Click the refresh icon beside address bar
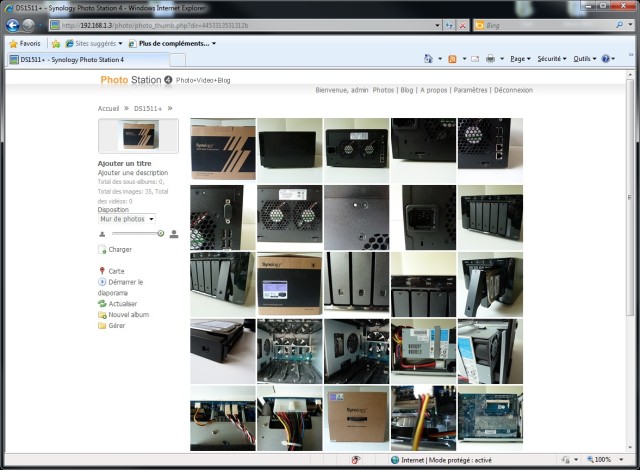Viewport: 640px width, 470px height. (x=449, y=25)
